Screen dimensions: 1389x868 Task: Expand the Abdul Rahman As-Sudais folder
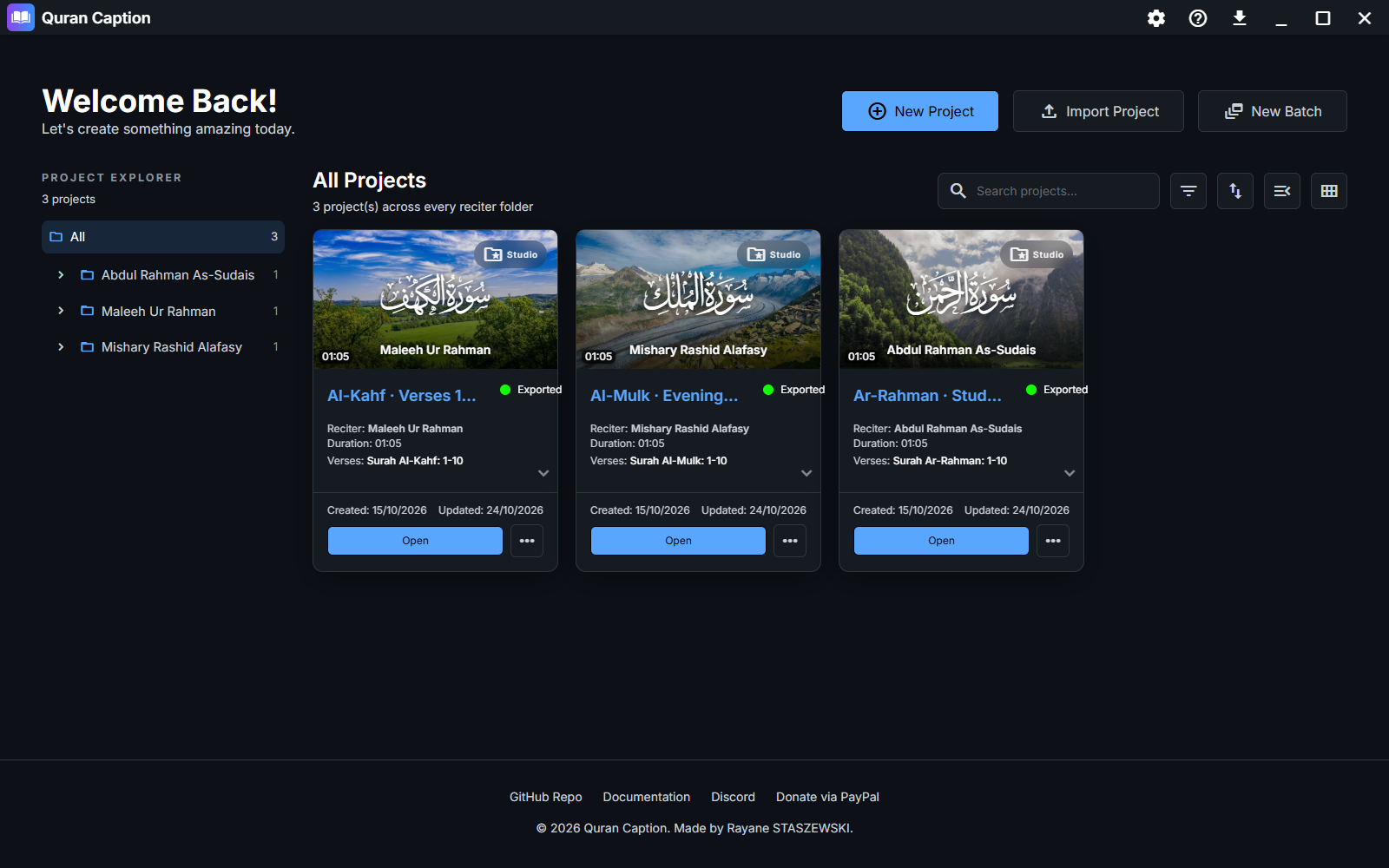(x=61, y=275)
